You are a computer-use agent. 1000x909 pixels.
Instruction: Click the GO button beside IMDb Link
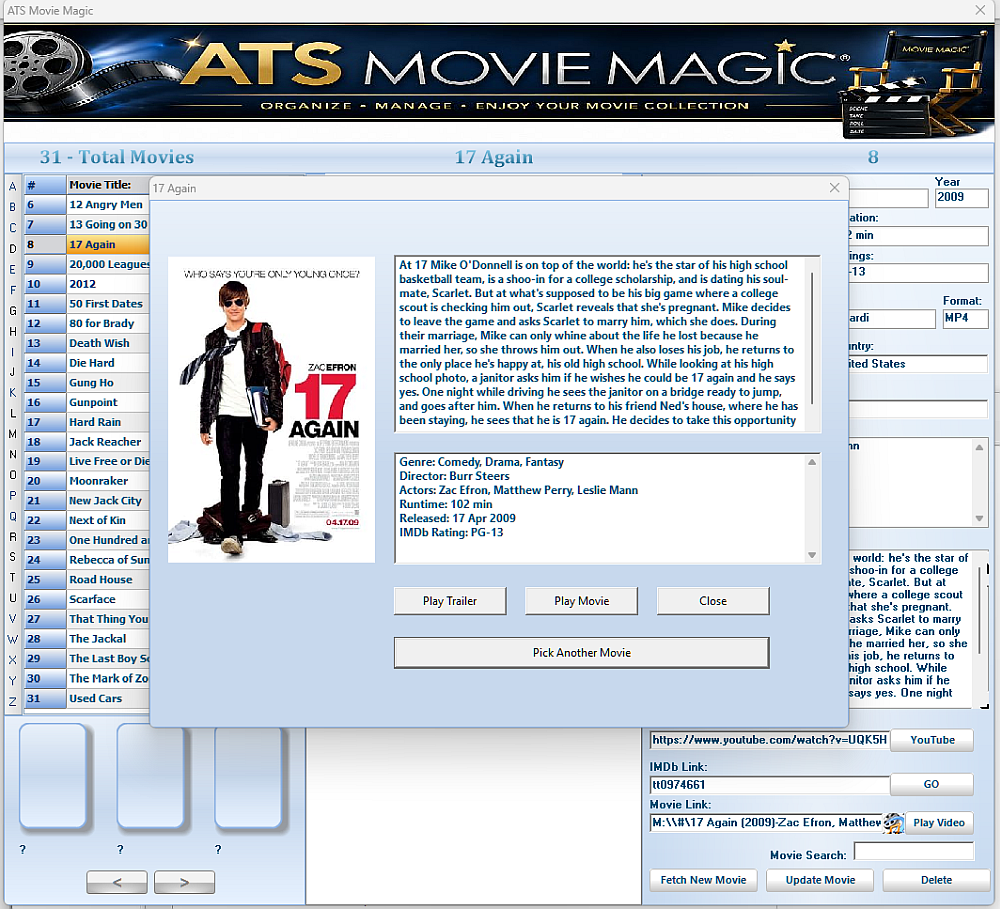(x=932, y=784)
